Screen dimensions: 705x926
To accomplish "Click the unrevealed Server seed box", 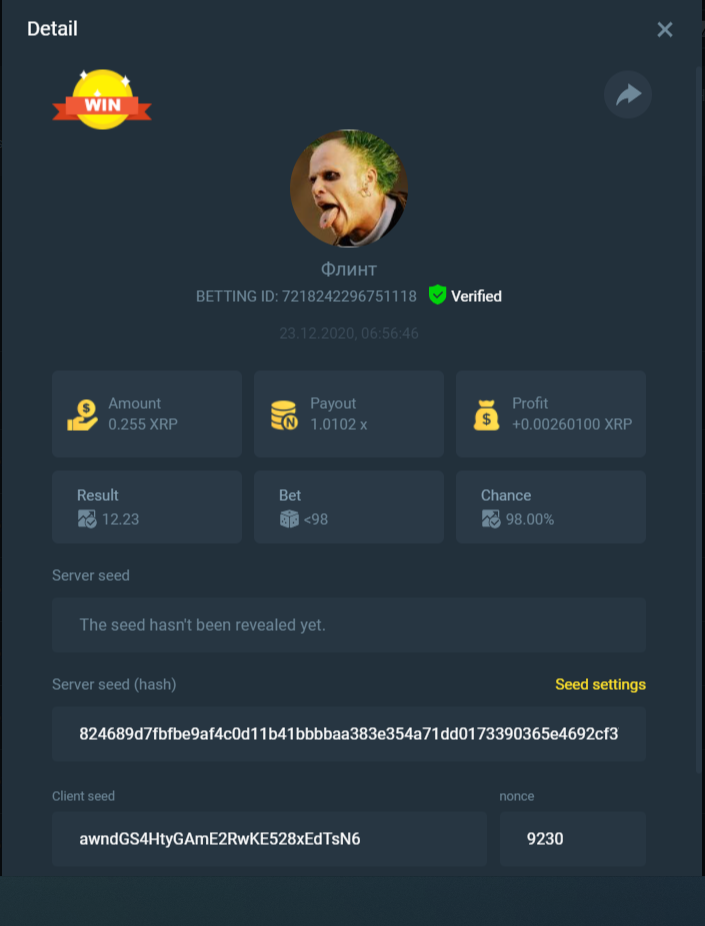I will (349, 625).
